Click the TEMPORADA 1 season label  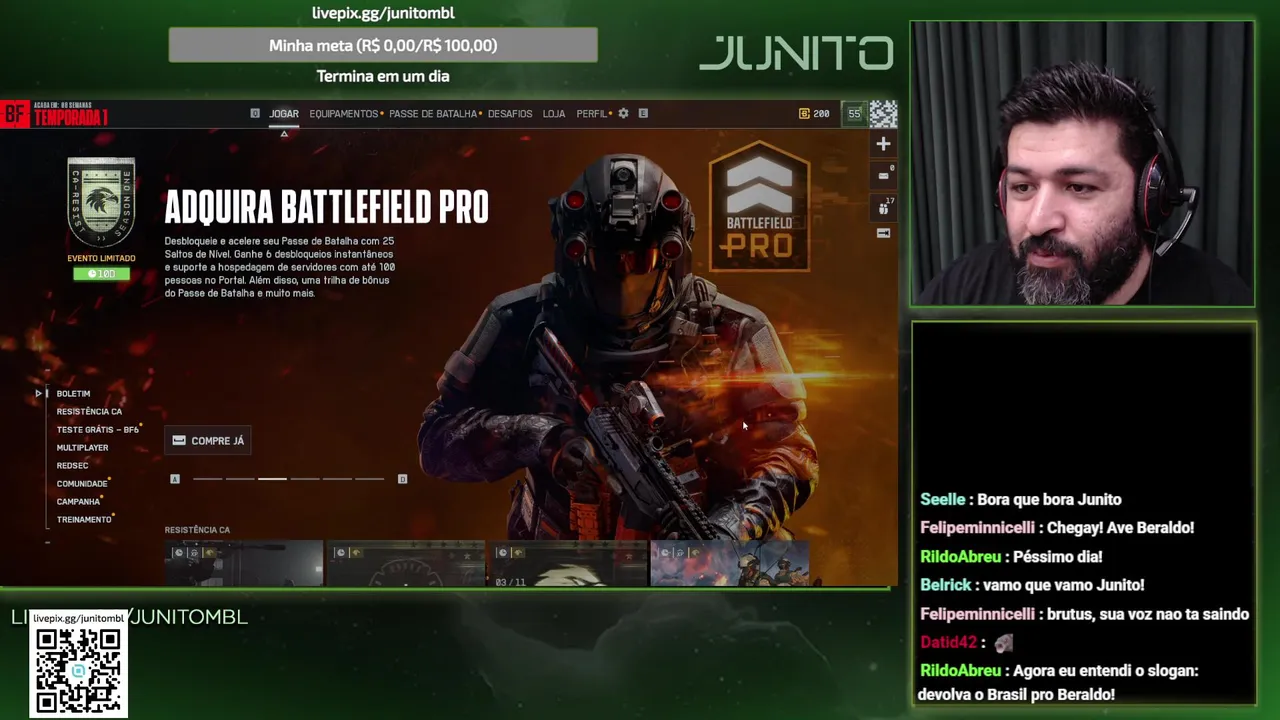[71, 118]
